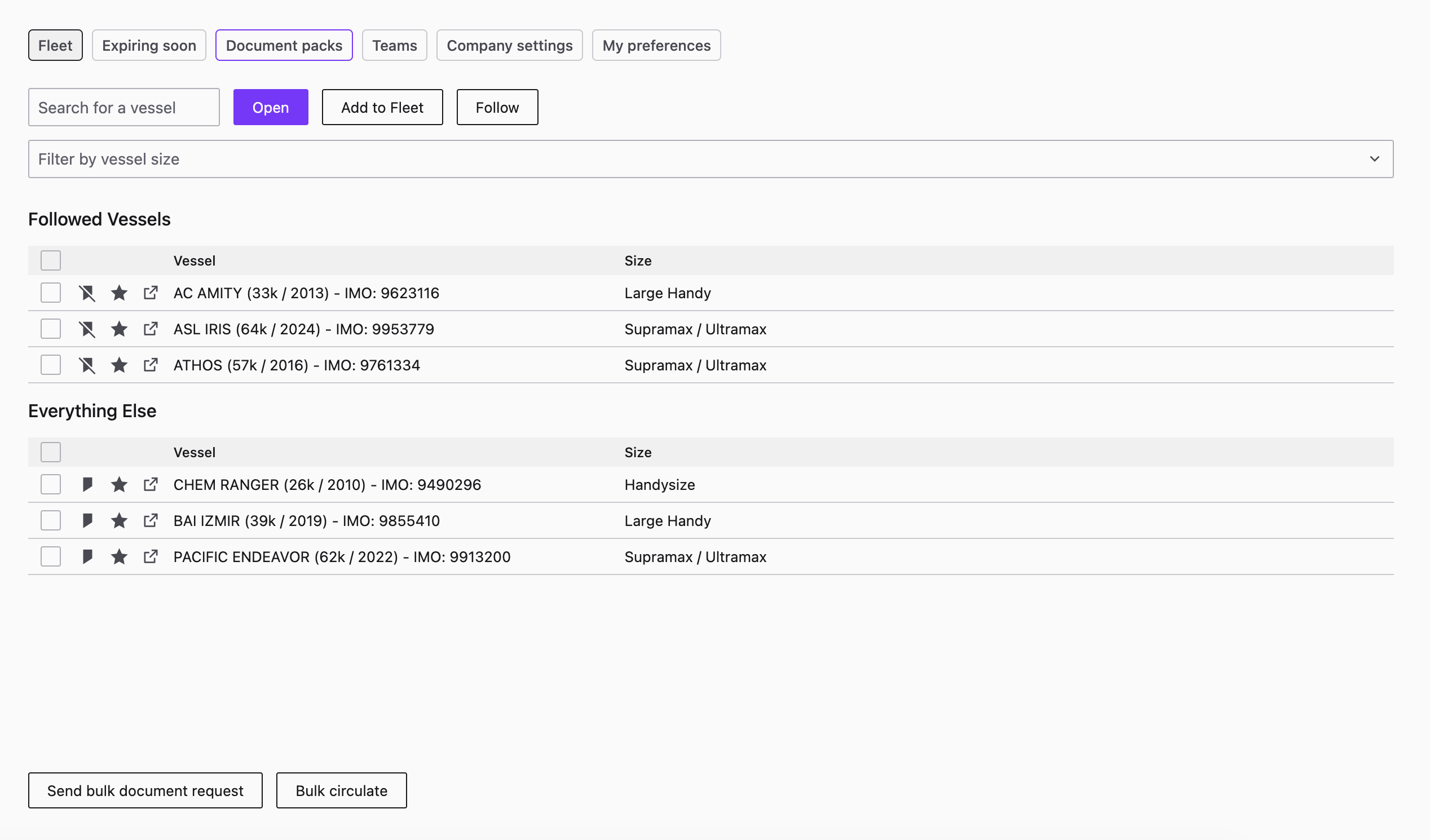
Task: Star the ASL IRIS vessel
Action: tap(119, 329)
